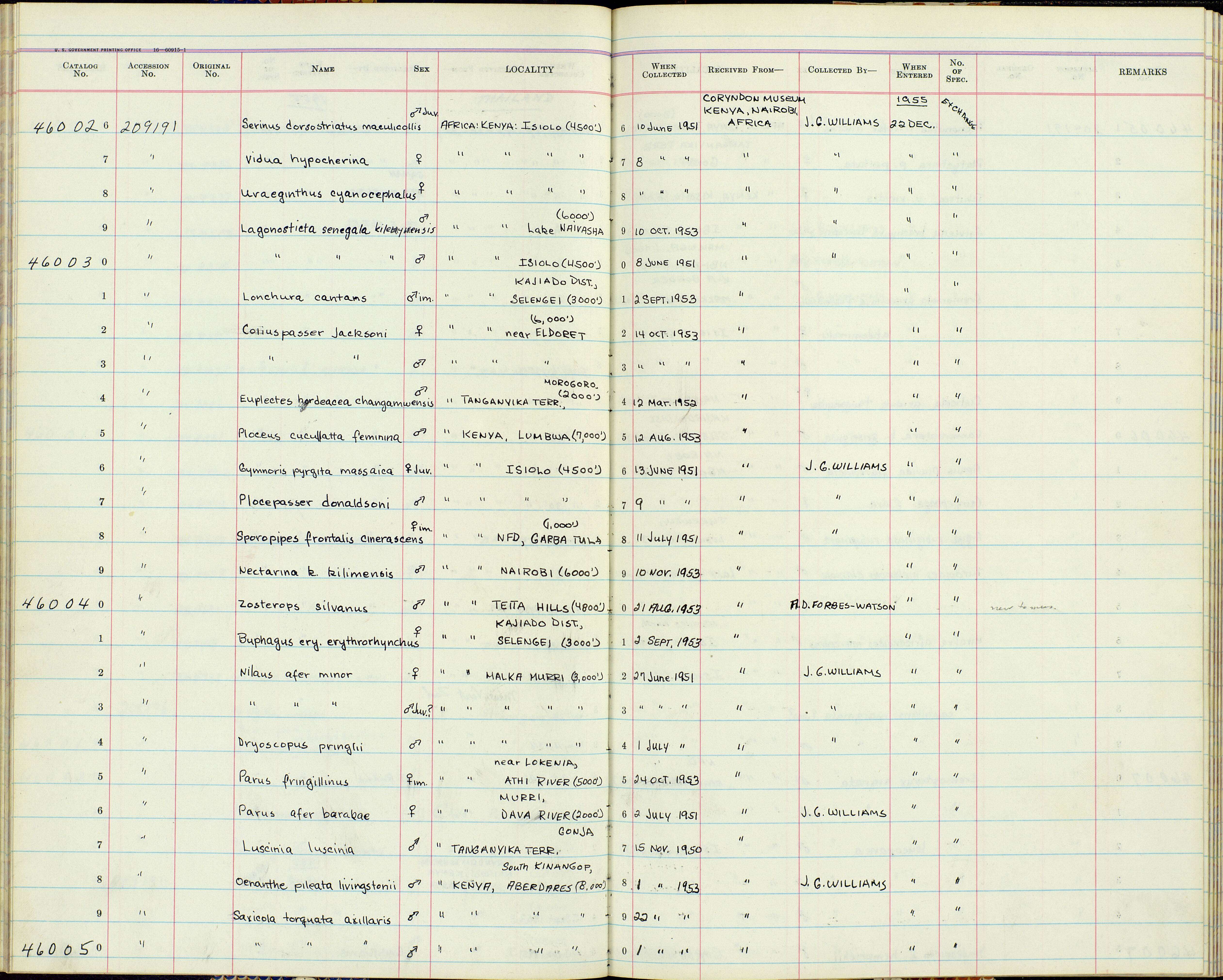Click the 'Catalog No.' column header

tap(80, 70)
